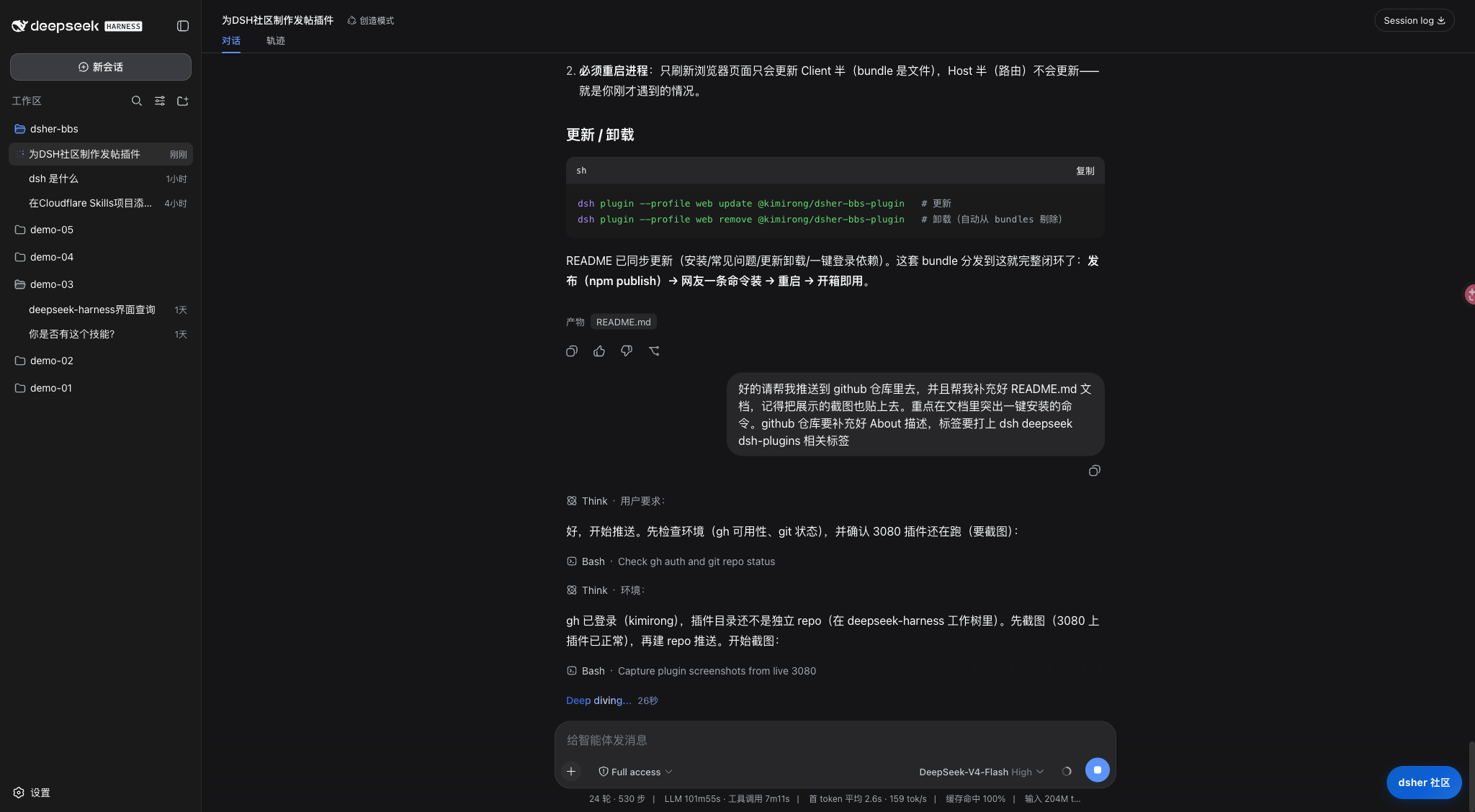This screenshot has height=812, width=1475.
Task: Click the 创造模式 mode indicator
Action: tap(371, 21)
